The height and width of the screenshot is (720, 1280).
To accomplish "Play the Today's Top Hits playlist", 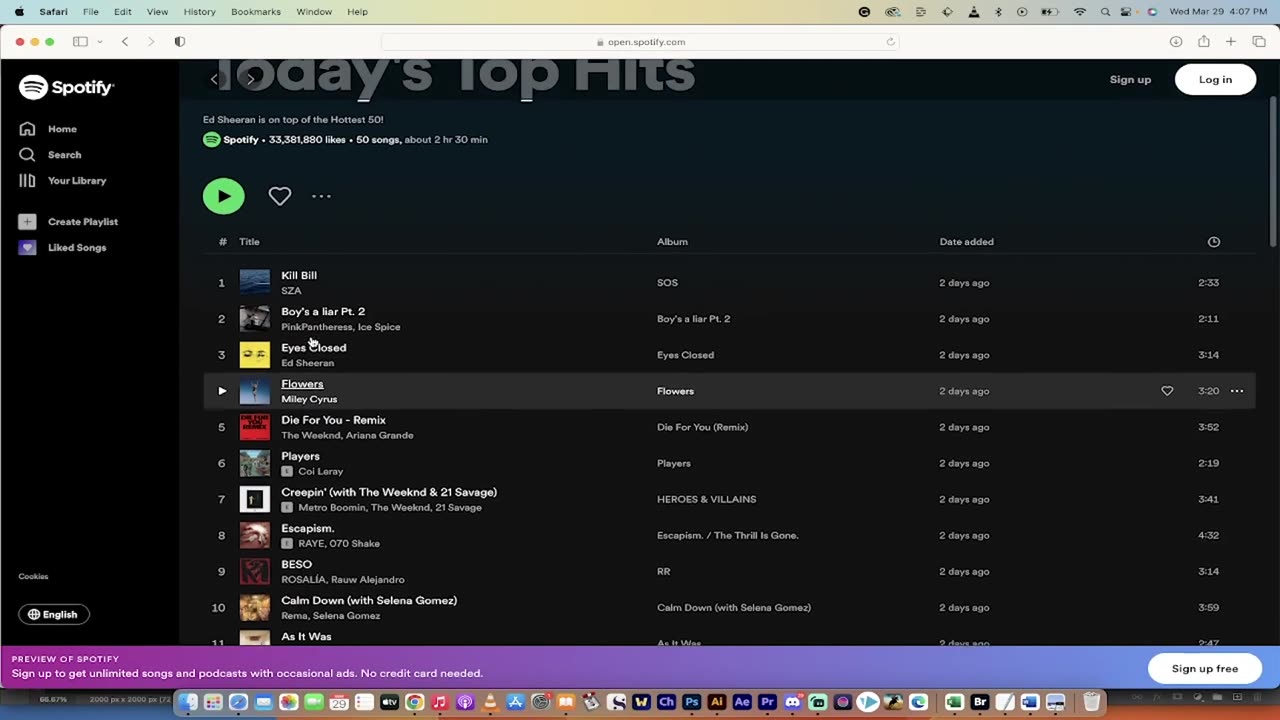I will click(x=223, y=196).
